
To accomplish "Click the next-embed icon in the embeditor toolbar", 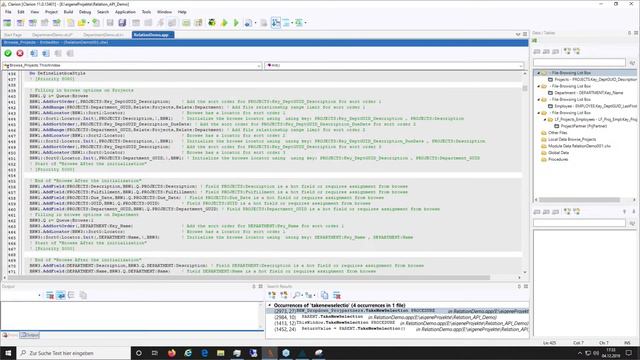I will pyautogui.click(x=46, y=53).
